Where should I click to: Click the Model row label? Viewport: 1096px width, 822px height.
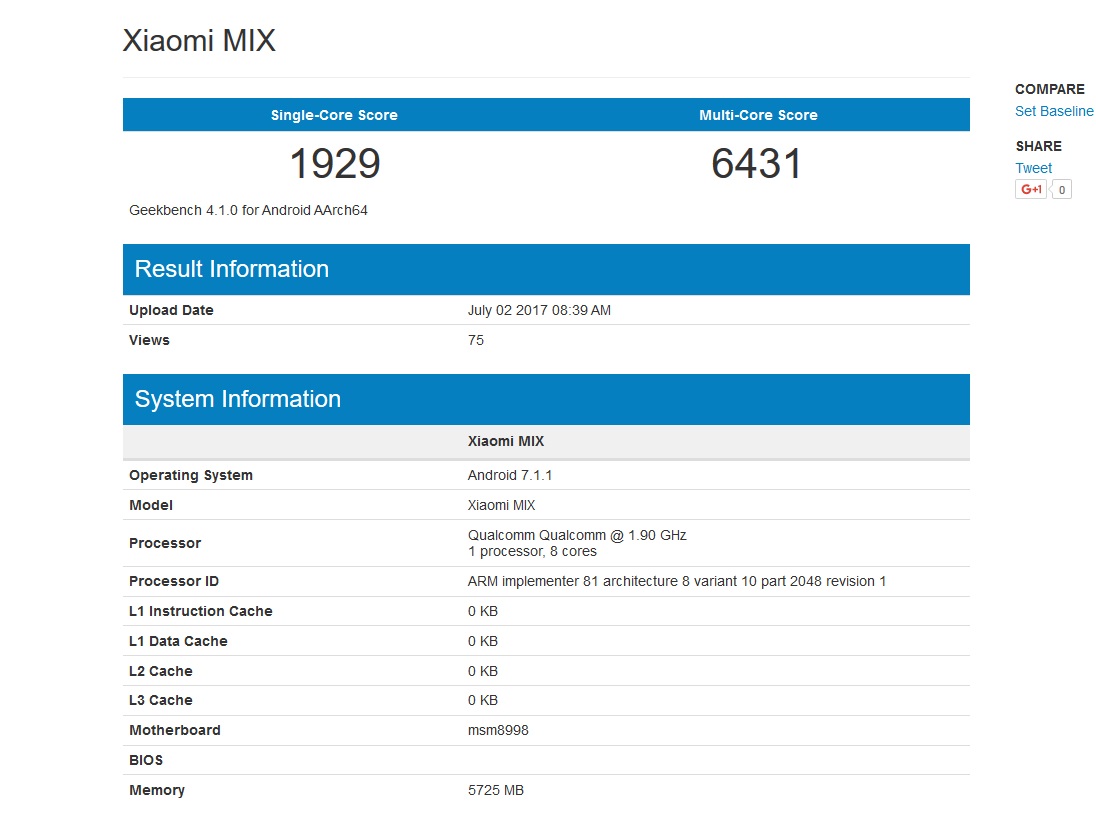point(151,505)
